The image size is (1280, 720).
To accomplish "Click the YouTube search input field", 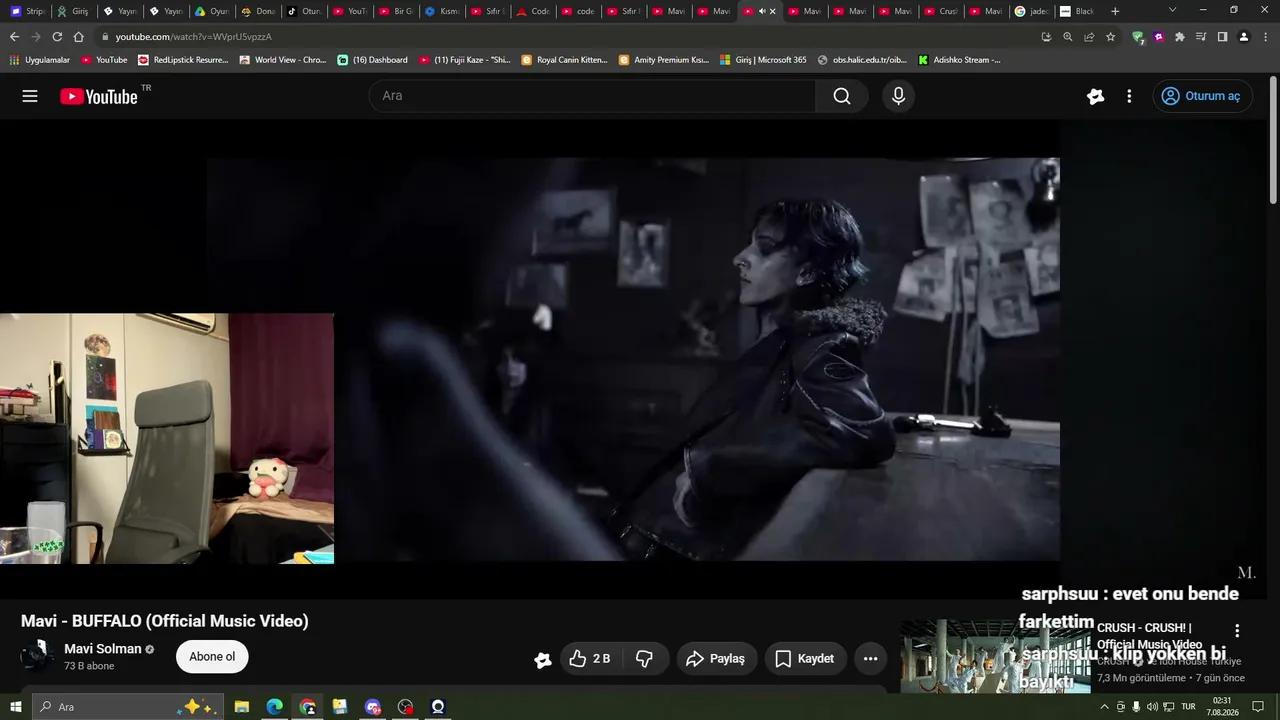I will (592, 96).
